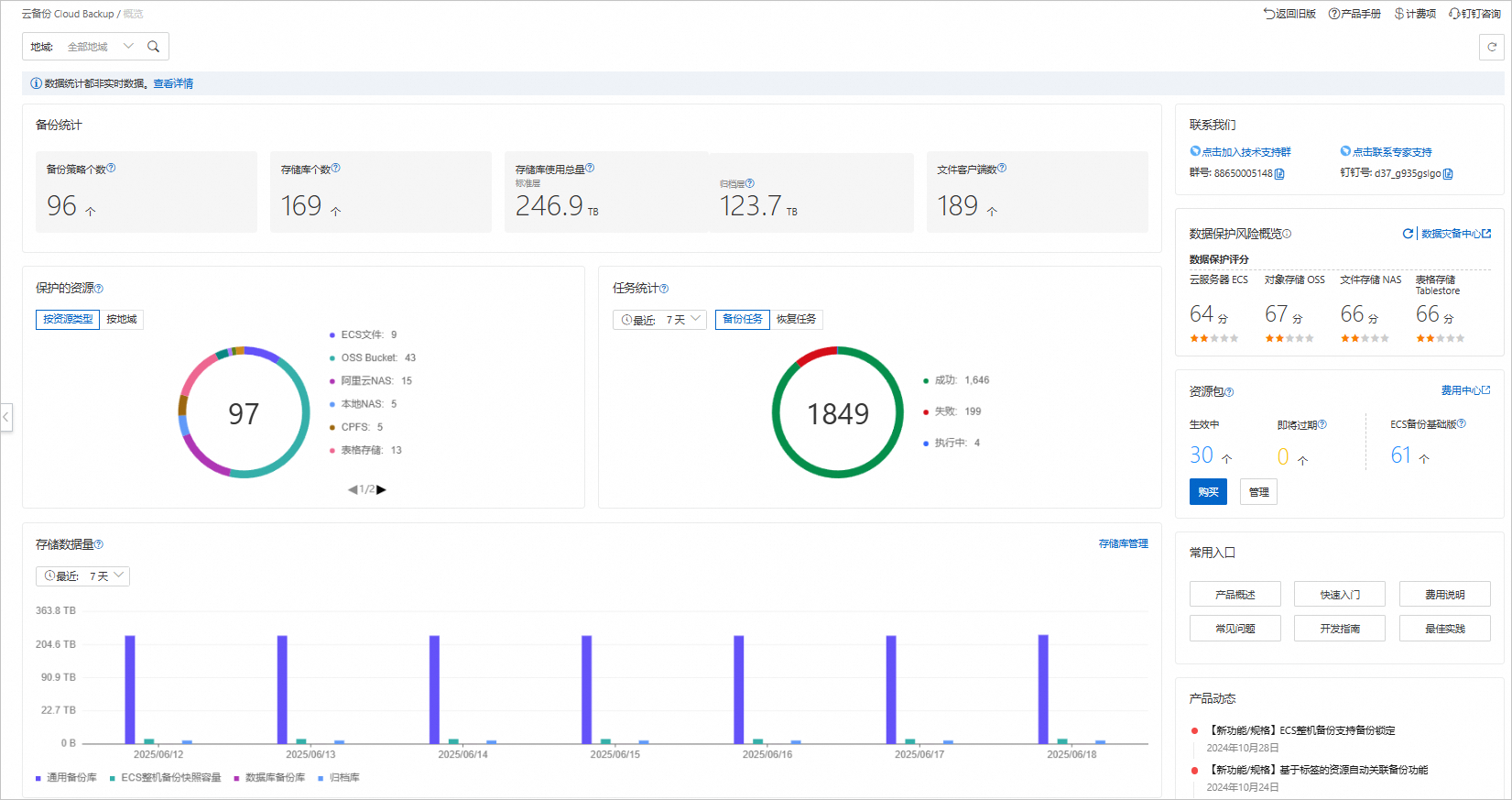Screen dimensions: 1512x800
Task: Expand storage data 最近 7天 dropdown
Action: pyautogui.click(x=82, y=576)
